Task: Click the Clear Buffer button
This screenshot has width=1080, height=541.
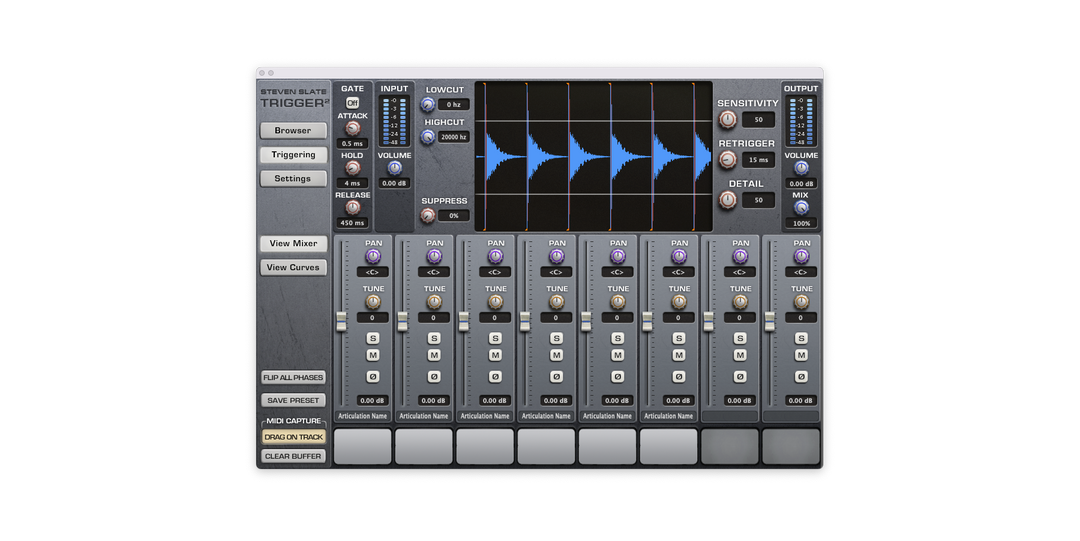Action: tap(293, 456)
